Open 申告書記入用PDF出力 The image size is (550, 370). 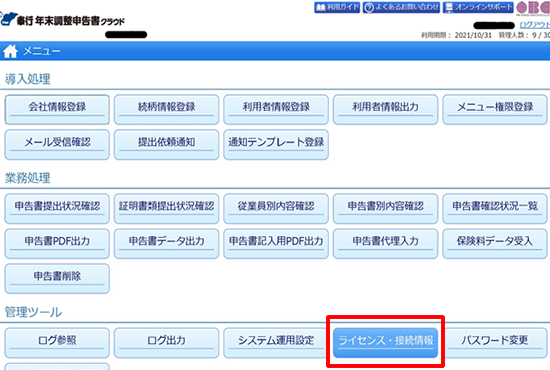tap(276, 244)
